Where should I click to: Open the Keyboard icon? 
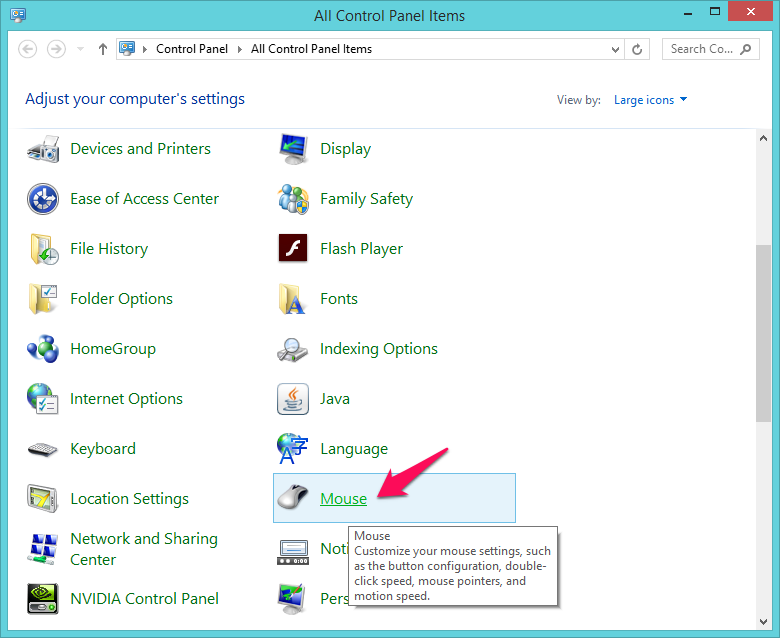pyautogui.click(x=43, y=449)
